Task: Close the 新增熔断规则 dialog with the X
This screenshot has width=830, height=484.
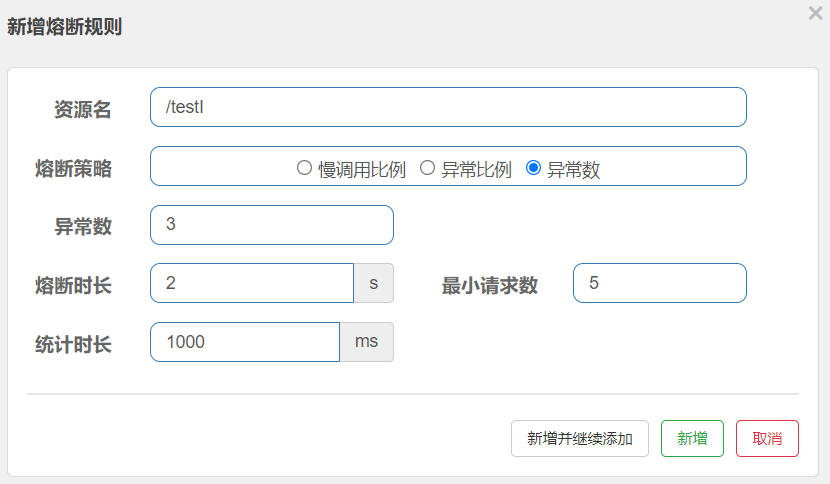Action: click(x=815, y=13)
